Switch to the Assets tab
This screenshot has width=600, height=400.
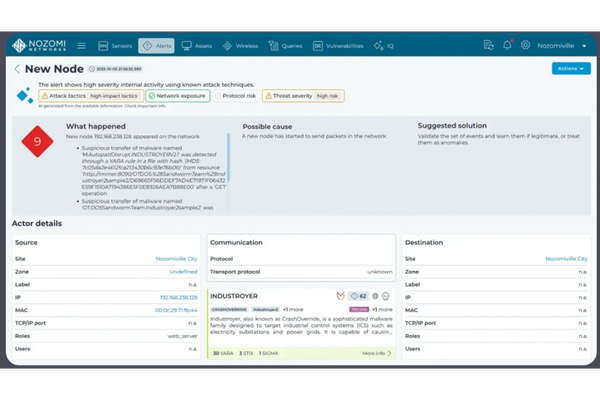198,46
